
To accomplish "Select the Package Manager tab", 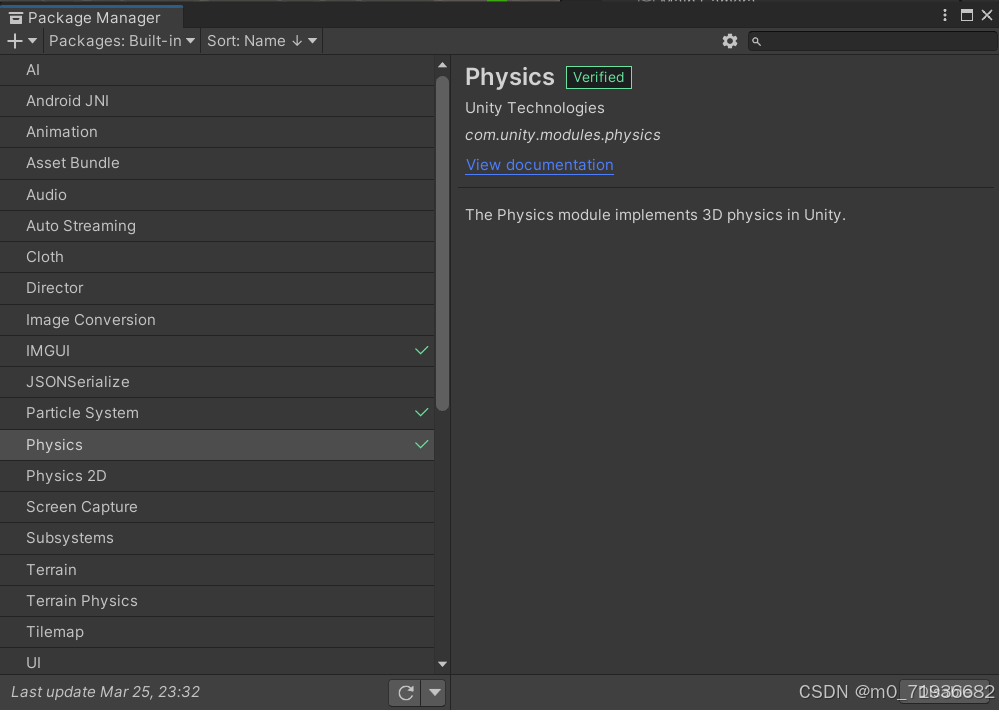I will tap(91, 17).
